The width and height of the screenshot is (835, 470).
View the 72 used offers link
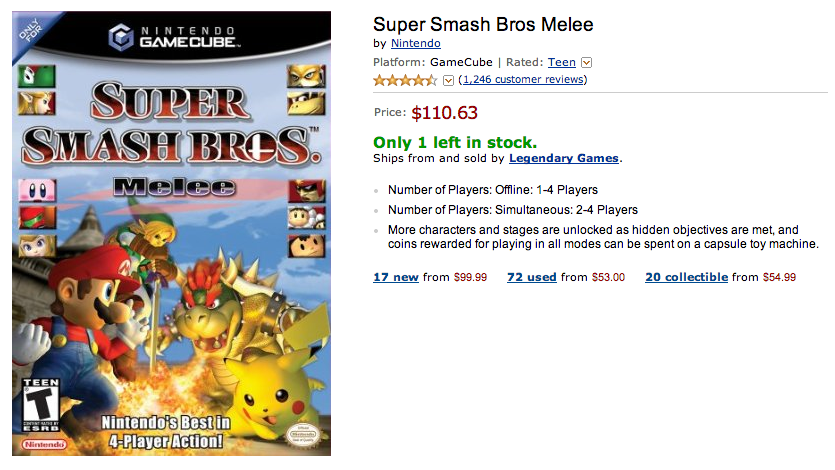point(531,277)
